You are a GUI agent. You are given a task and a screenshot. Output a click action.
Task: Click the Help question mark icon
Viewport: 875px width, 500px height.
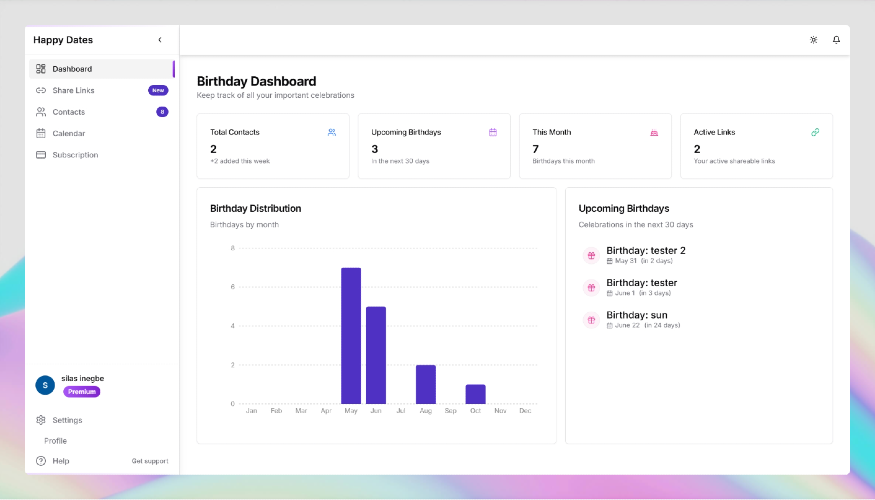point(41,461)
